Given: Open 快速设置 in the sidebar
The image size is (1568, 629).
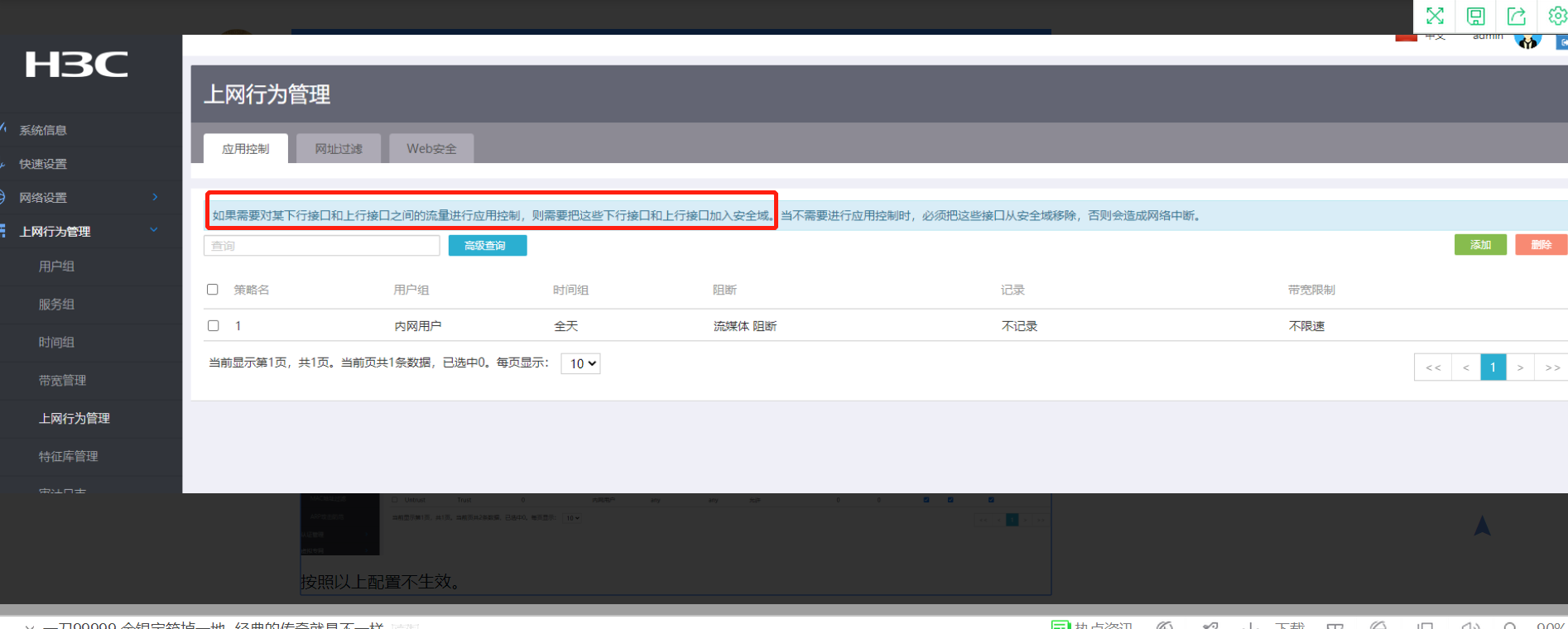Looking at the screenshot, I should 43,164.
